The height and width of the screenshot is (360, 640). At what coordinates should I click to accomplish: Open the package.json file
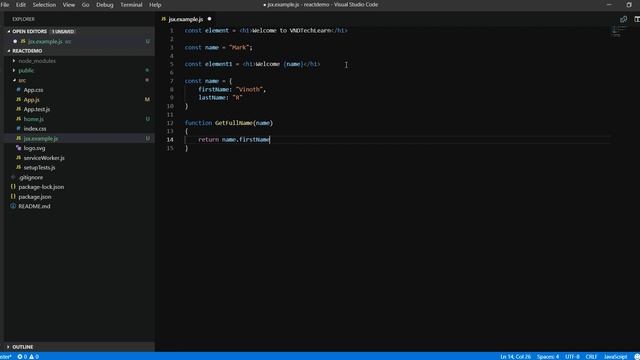(80, 197)
